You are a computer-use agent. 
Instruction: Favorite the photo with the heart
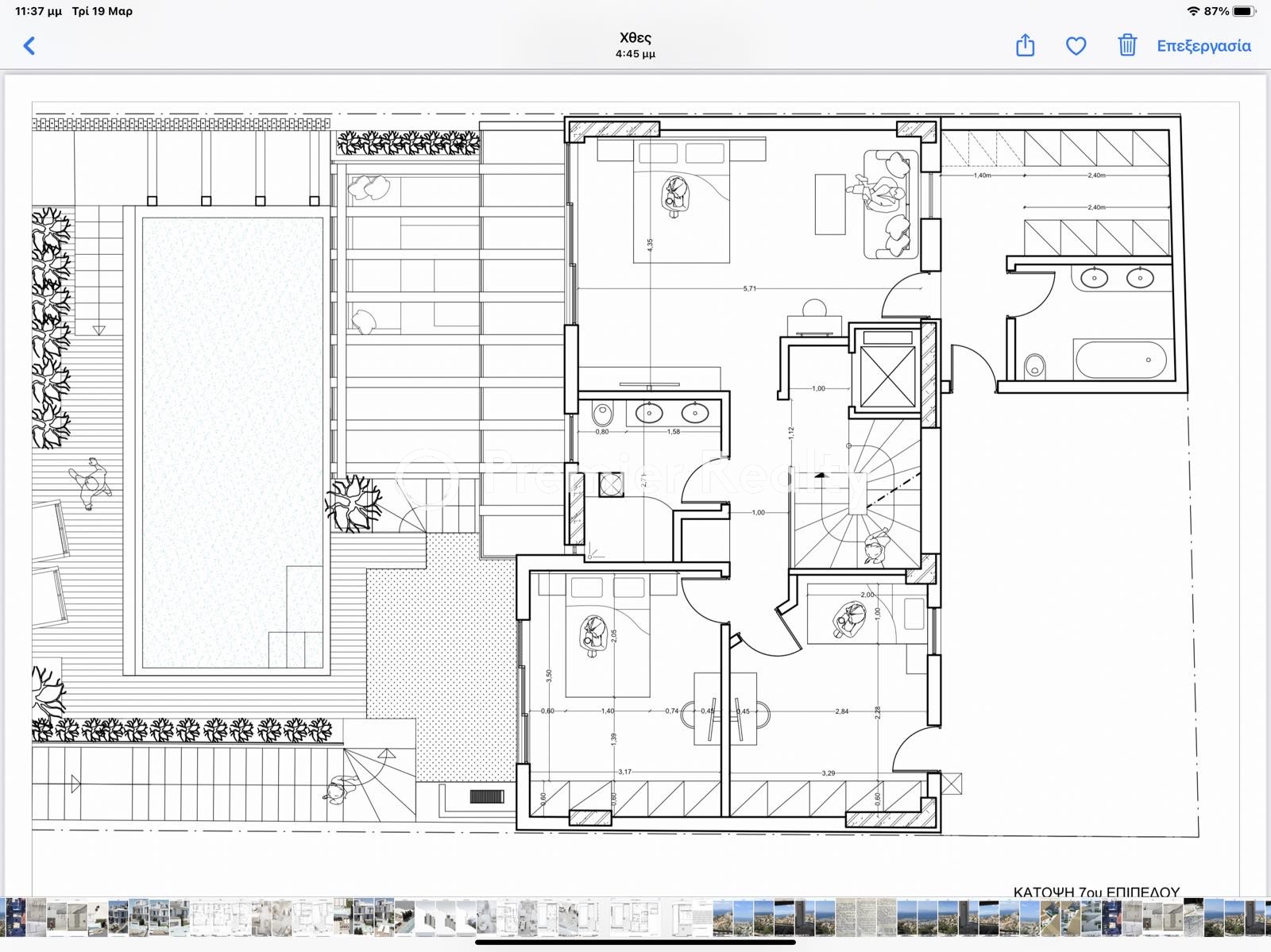tap(1076, 46)
